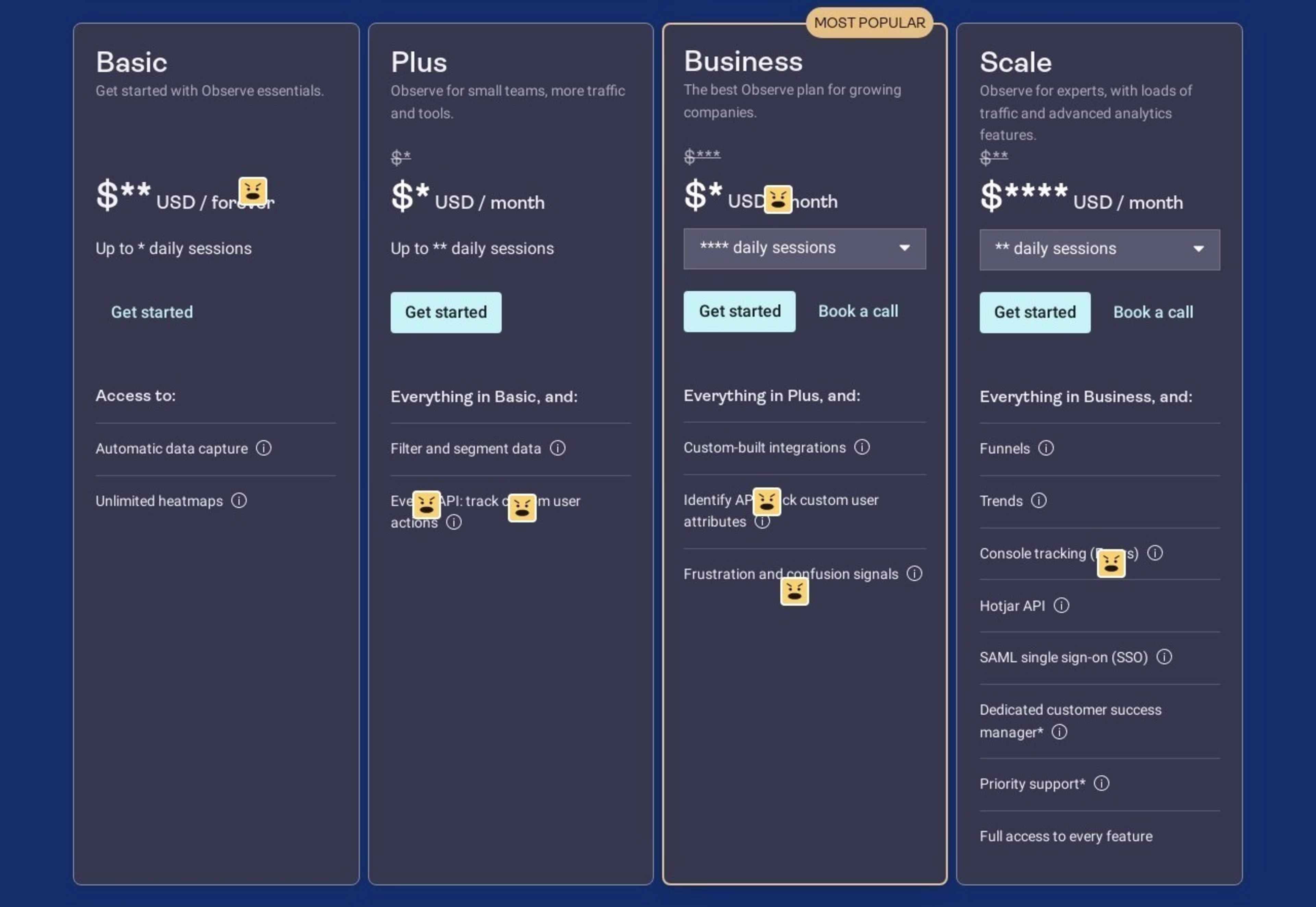The height and width of the screenshot is (907, 1316).
Task: Open the Funnels info tooltip
Action: 1047,448
